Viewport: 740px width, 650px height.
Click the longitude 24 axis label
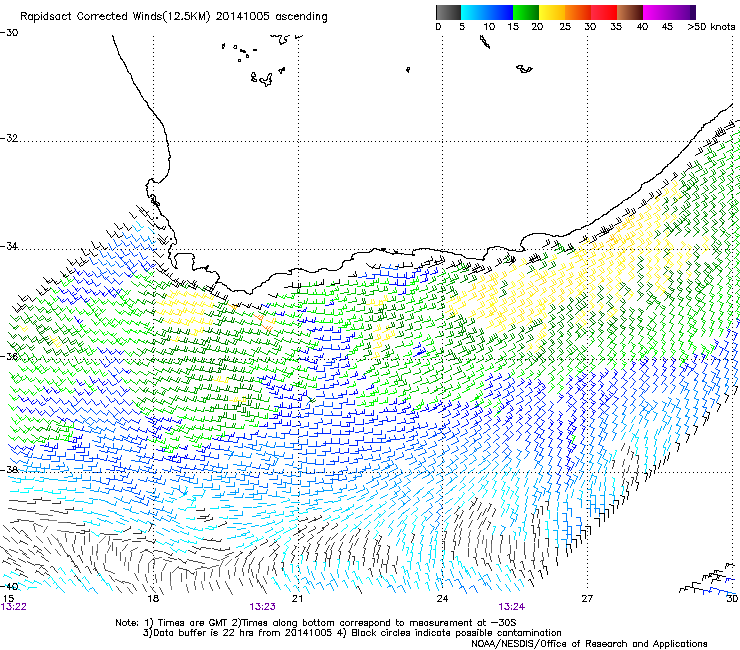pos(442,599)
